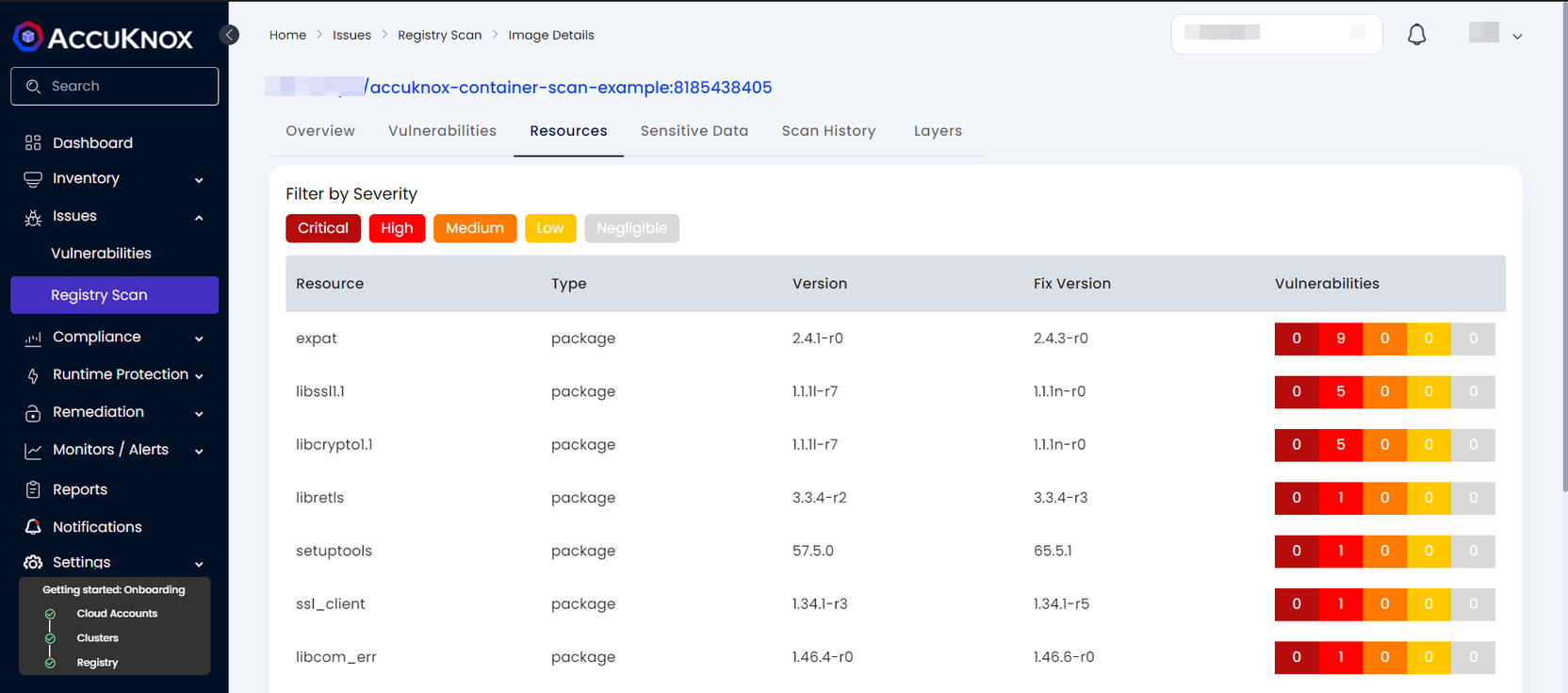Screen dimensions: 1568x693
Task: Click the Remediation lock icon
Action: pyautogui.click(x=33, y=413)
